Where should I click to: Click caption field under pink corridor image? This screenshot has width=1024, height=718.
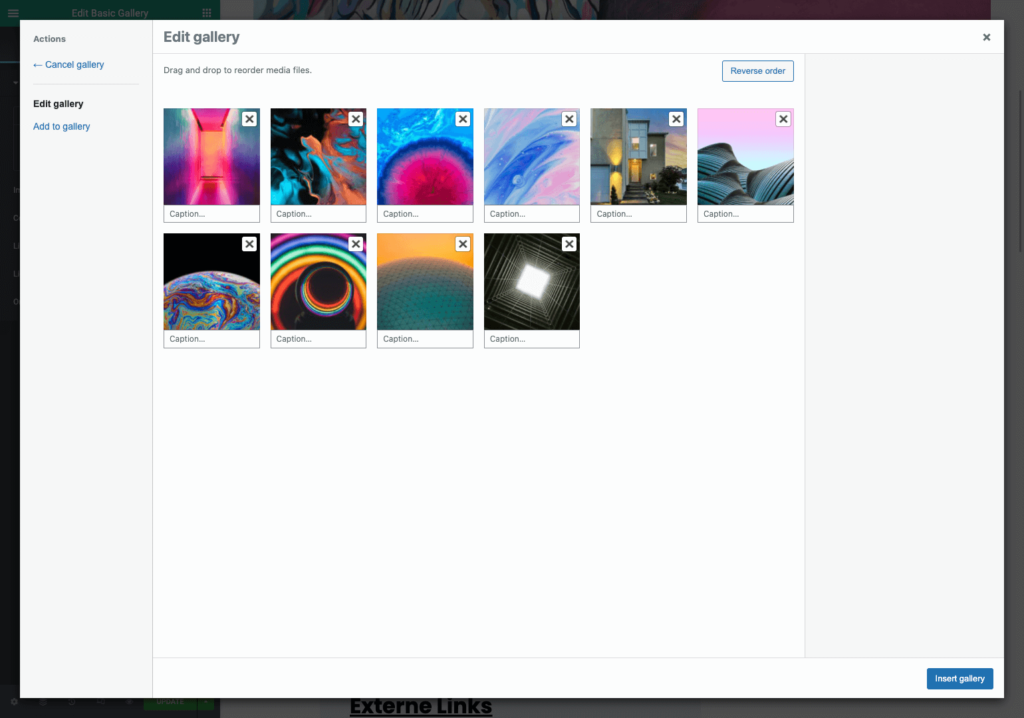click(x=211, y=214)
